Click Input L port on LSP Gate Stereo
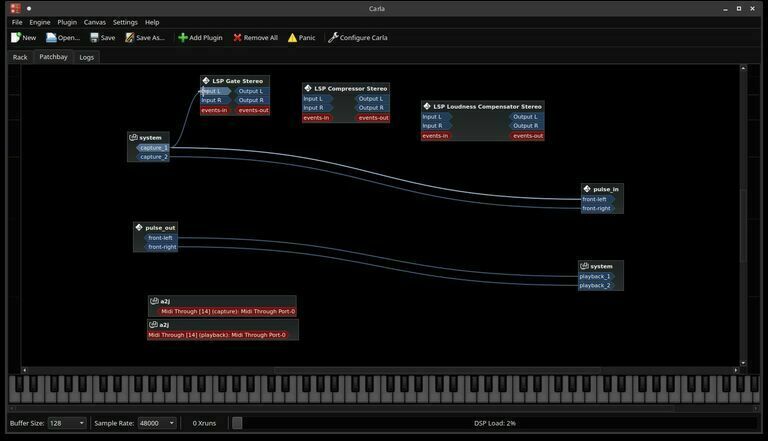768x441 pixels. 215,91
